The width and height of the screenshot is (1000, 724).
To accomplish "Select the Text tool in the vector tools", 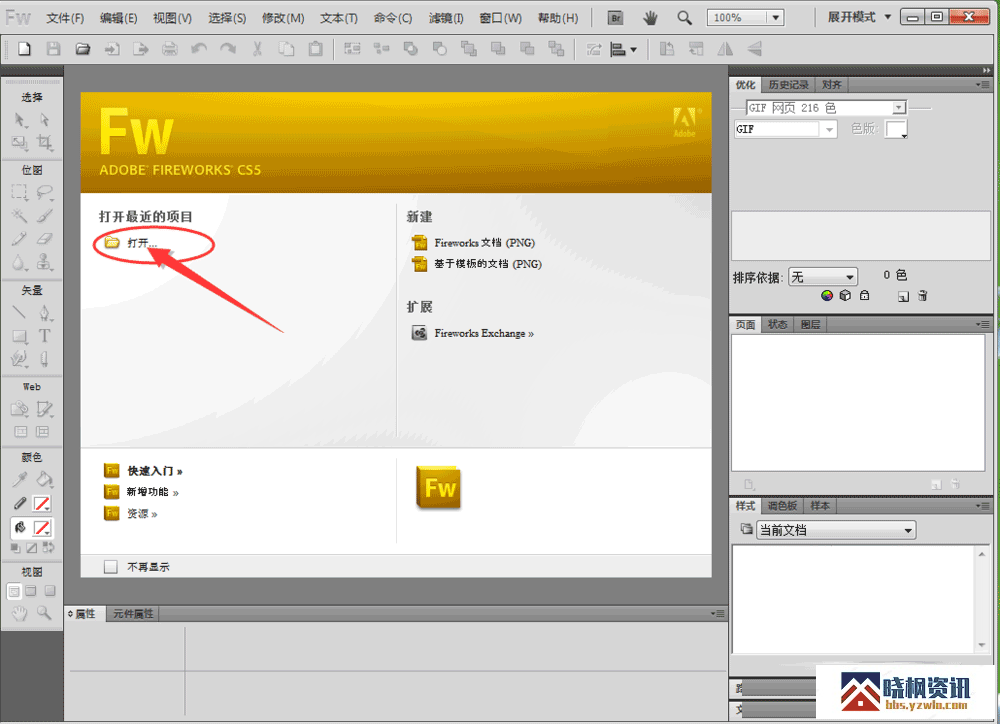I will [x=44, y=337].
